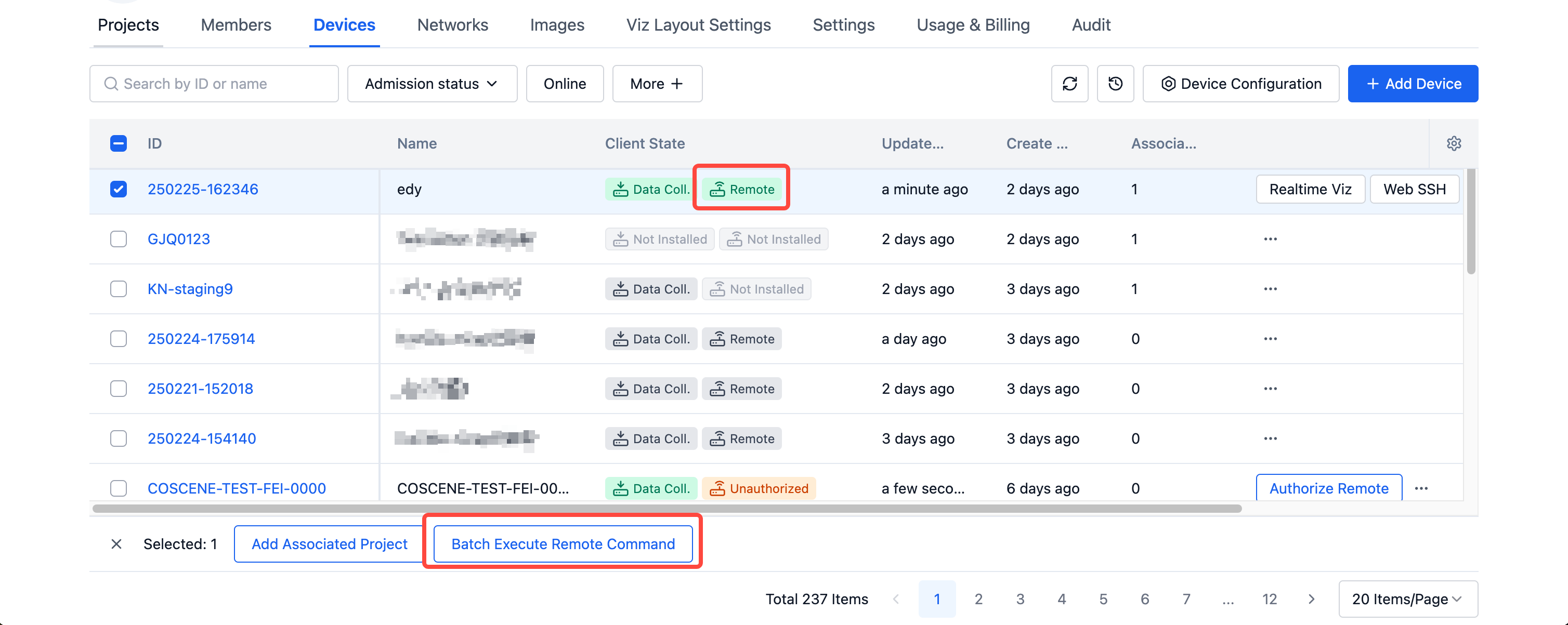
Task: Go to next page arrow
Action: (1311, 599)
